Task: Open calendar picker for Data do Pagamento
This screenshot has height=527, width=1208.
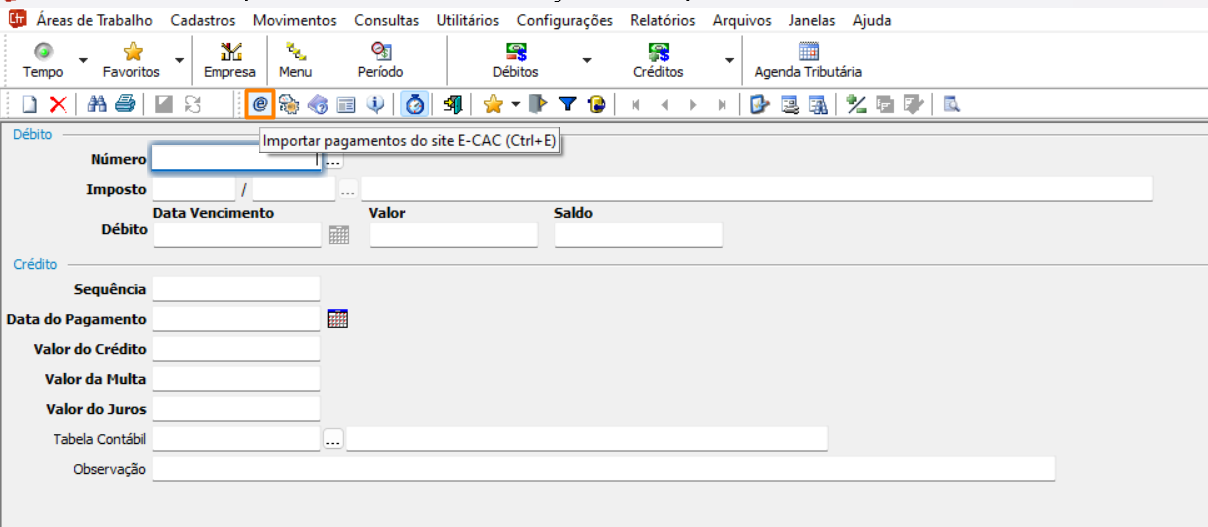Action: [337, 319]
